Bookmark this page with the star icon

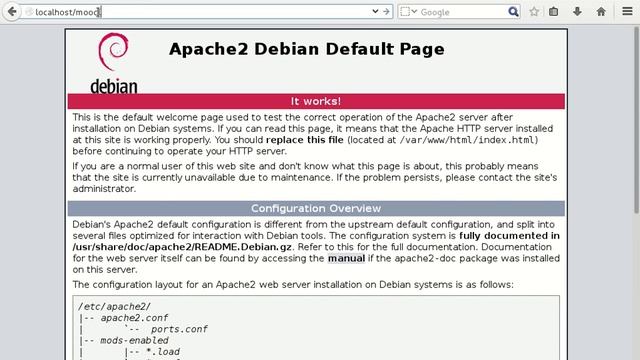click(x=534, y=12)
